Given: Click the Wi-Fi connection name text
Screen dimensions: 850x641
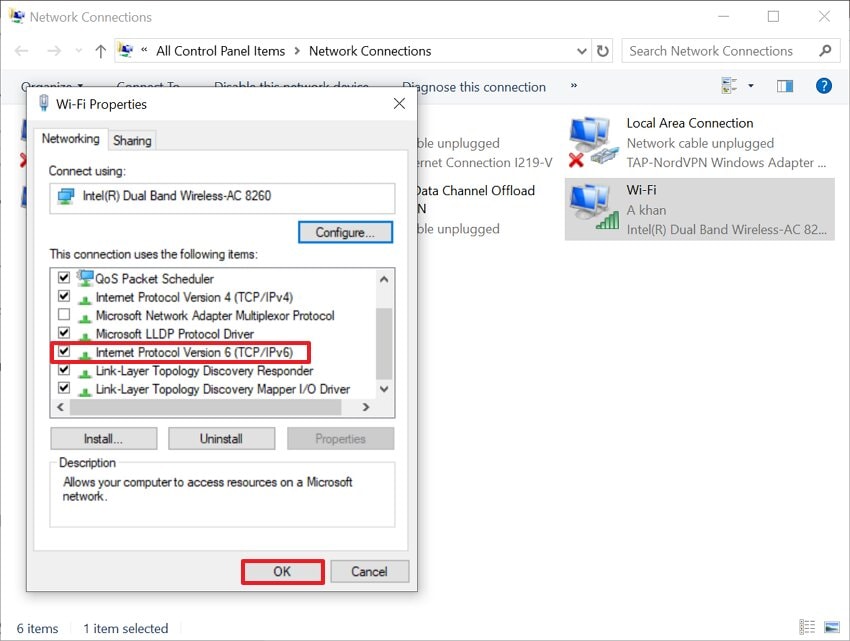Looking at the screenshot, I should [x=641, y=190].
